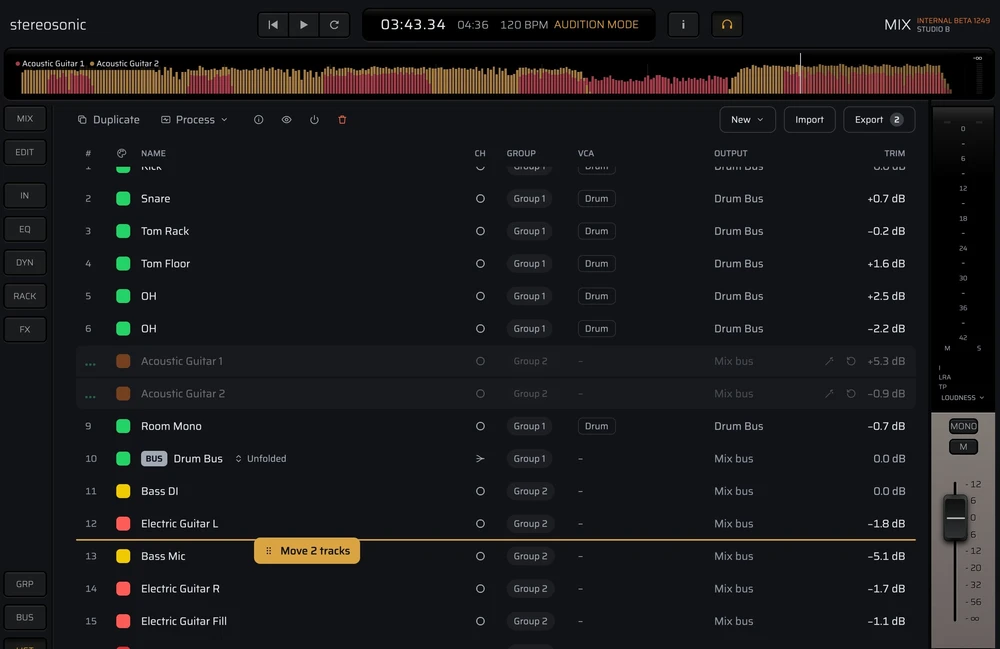Screen dimensions: 1000x649
Task: Reset Acoustic Guitar 2 trim icon
Action: click(851, 393)
